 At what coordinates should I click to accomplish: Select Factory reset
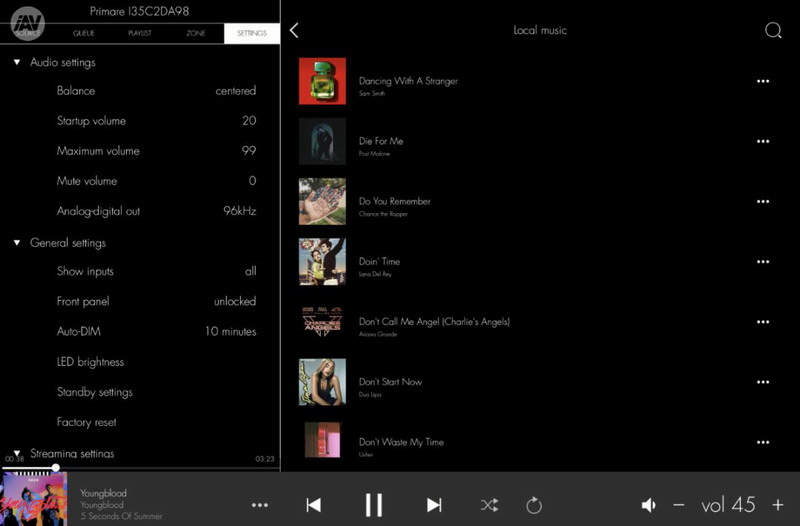pyautogui.click(x=86, y=422)
